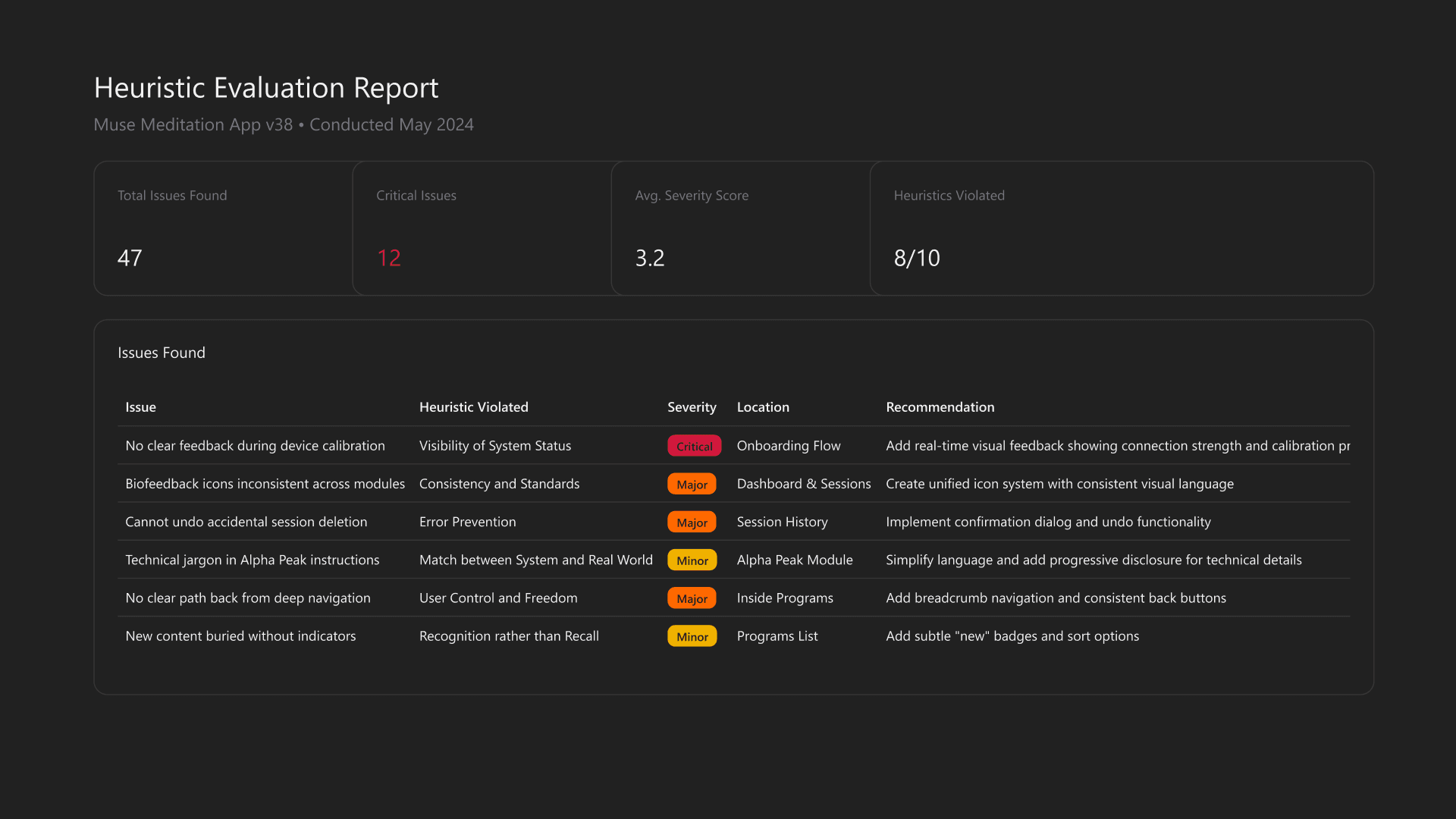The width and height of the screenshot is (1456, 819).
Task: Select the Heuristic Violated column header
Action: (473, 407)
